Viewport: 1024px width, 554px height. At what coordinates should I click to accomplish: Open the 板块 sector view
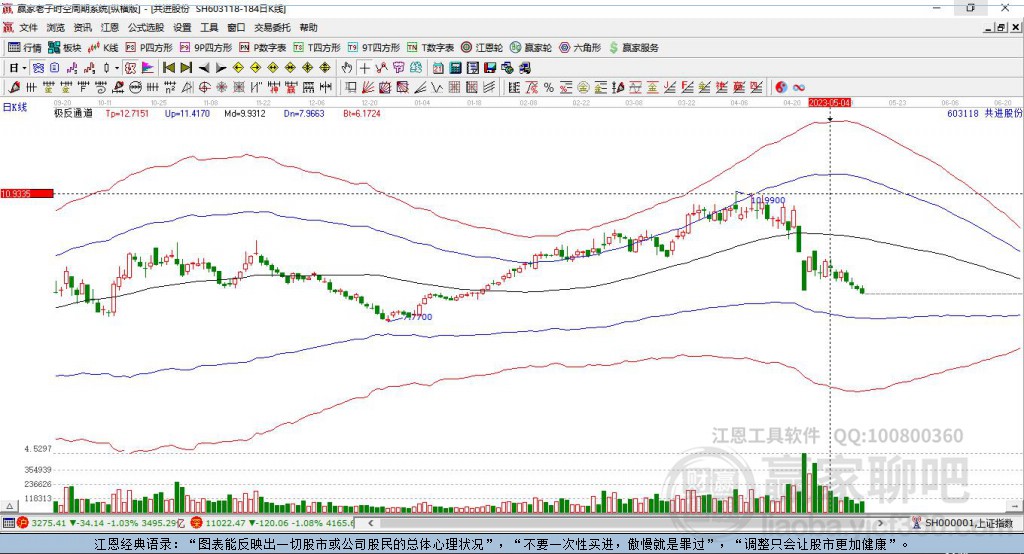(x=65, y=48)
